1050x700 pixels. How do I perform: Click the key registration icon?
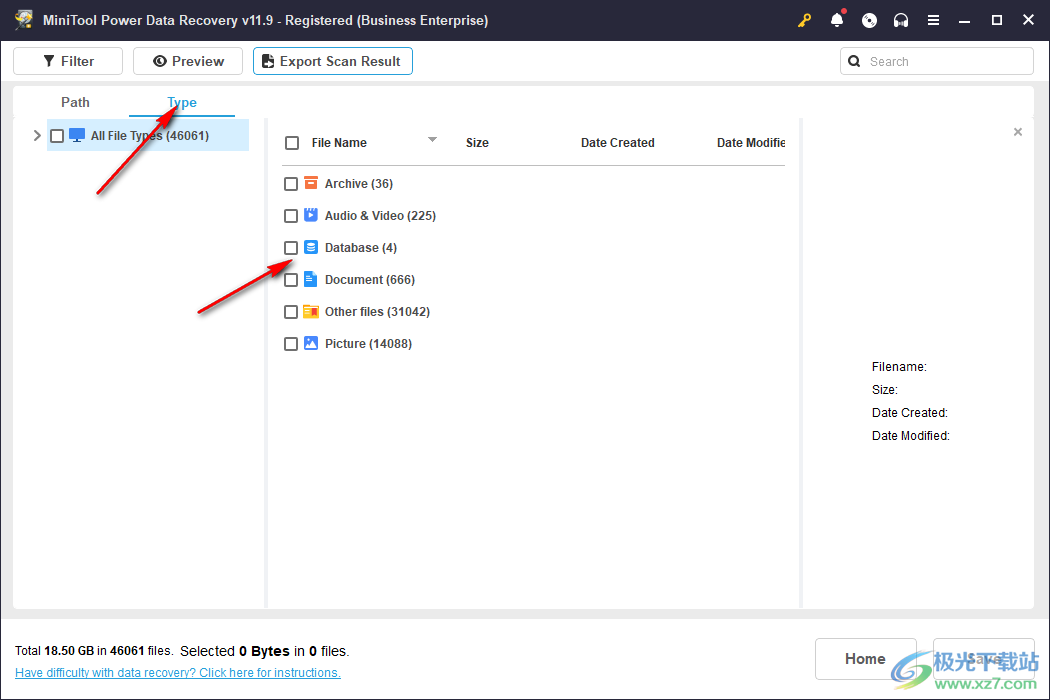click(805, 20)
